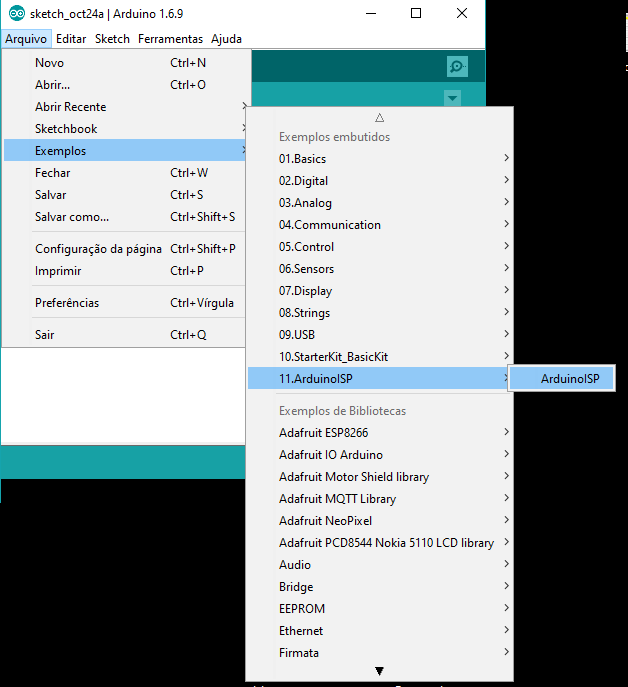Viewport: 628px width, 687px height.
Task: Choose Salvar como... option
Action: 124,216
